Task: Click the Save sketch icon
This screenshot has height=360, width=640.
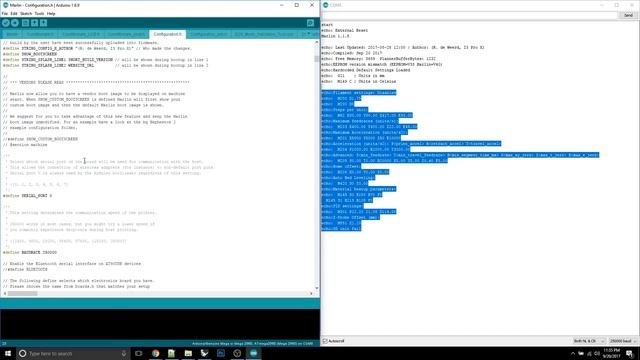Action: pyautogui.click(x=44, y=23)
